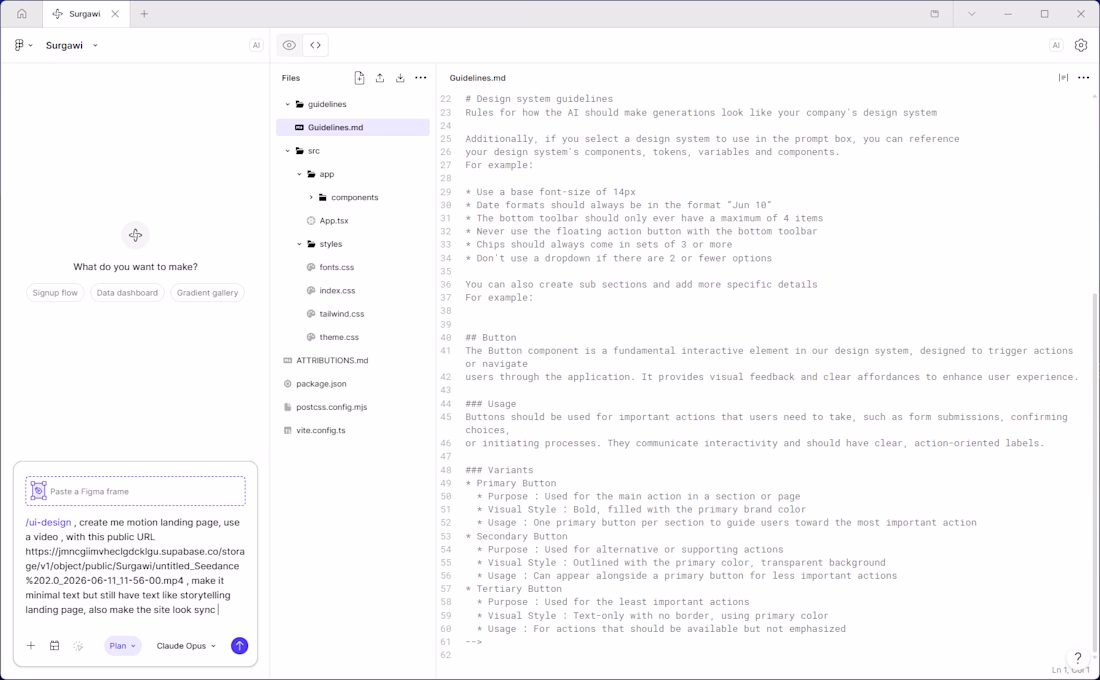1100x680 pixels.
Task: Click the library icon beside plus button
Action: [x=55, y=646]
